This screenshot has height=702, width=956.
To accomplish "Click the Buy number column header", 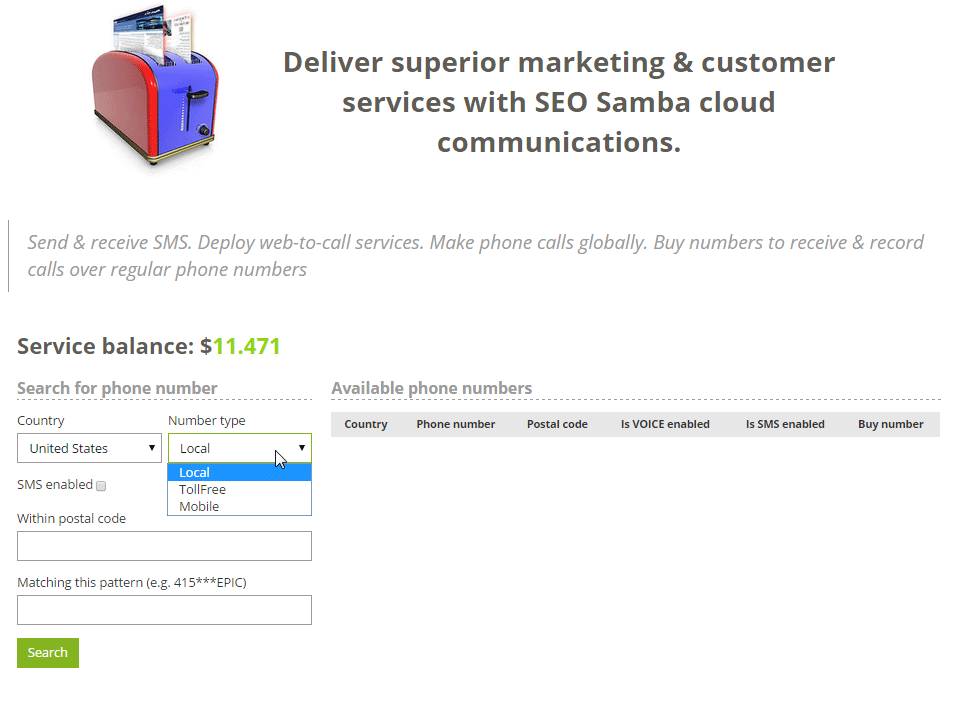I will pos(890,424).
